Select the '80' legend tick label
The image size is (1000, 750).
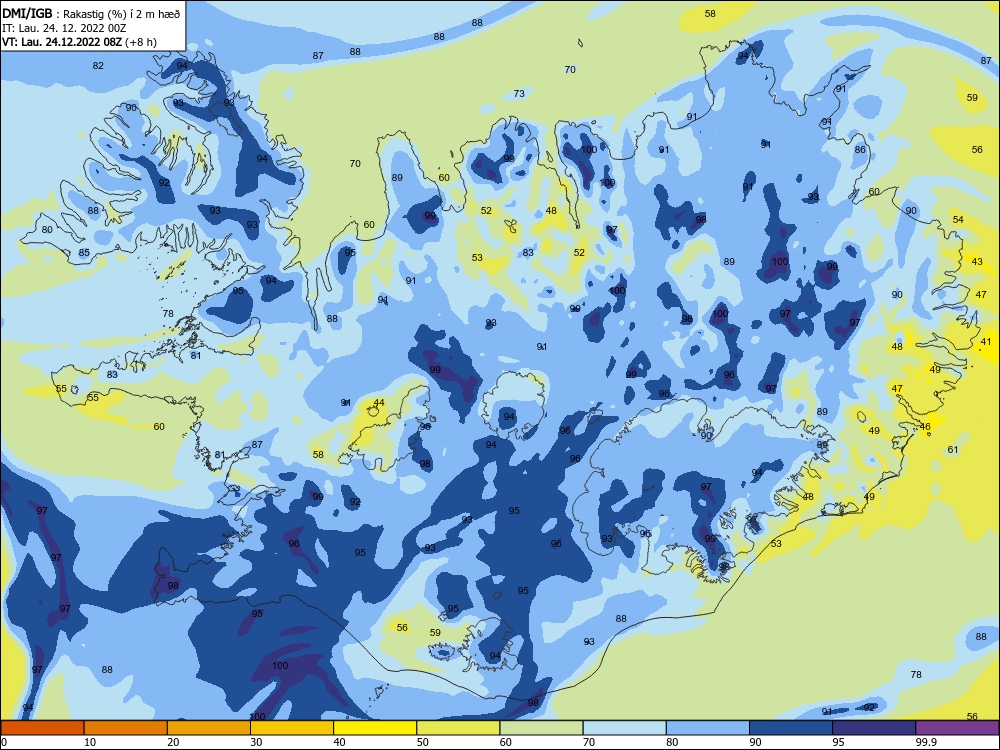pyautogui.click(x=673, y=742)
